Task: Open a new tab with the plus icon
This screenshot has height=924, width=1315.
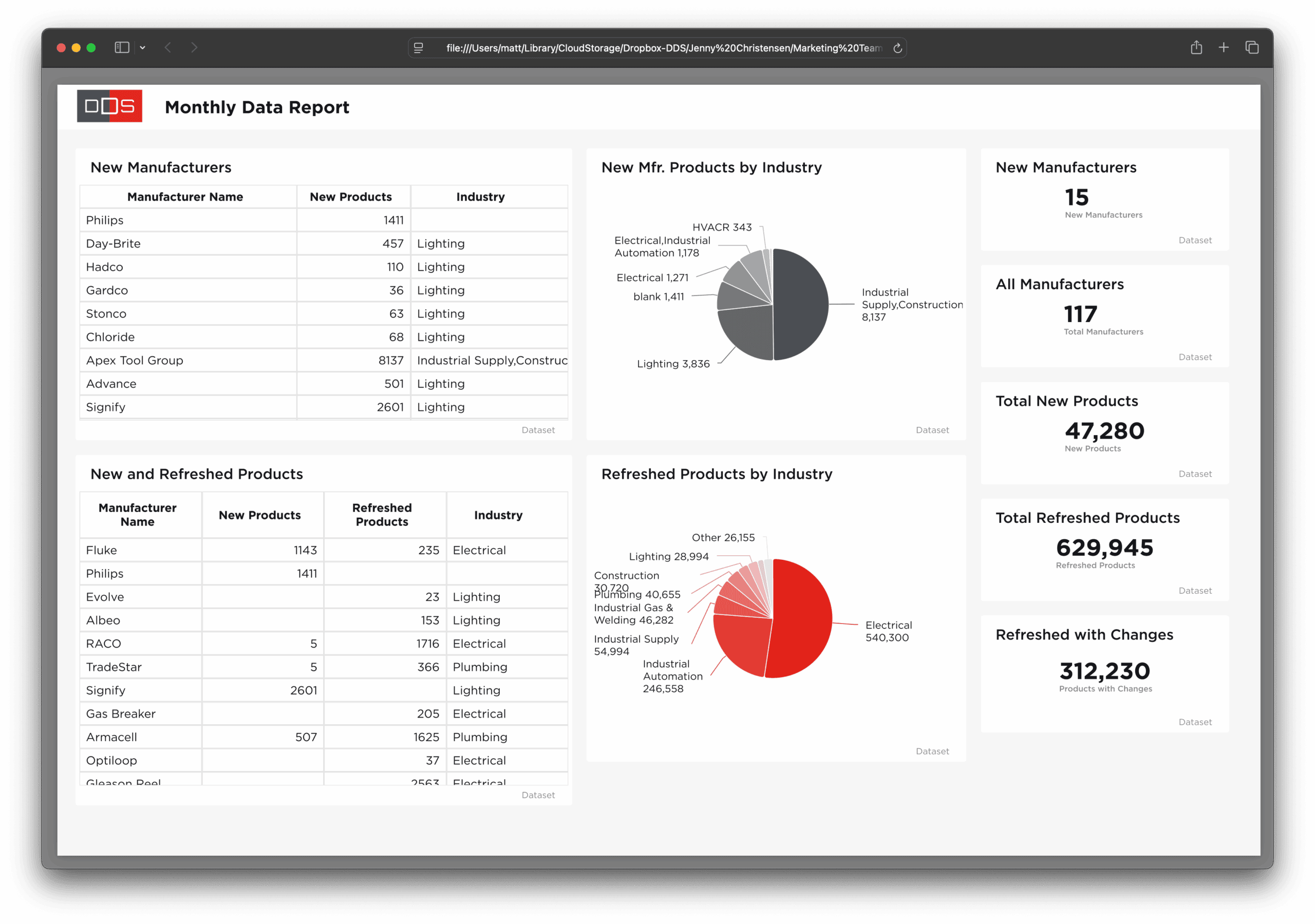Action: click(1224, 48)
